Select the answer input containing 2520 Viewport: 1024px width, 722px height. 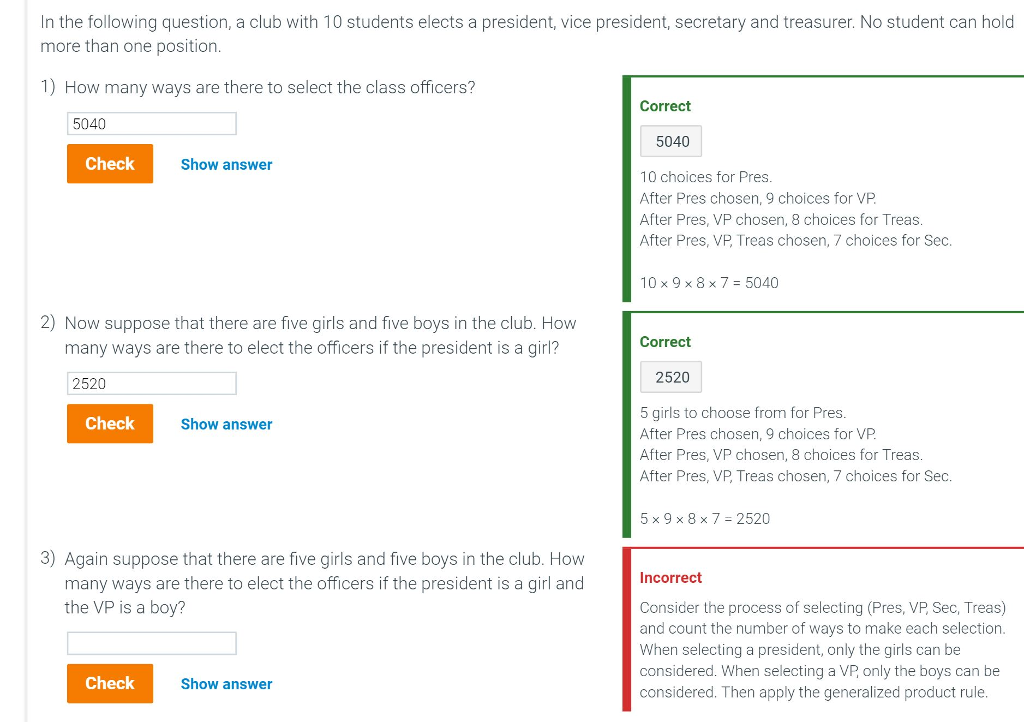point(151,383)
